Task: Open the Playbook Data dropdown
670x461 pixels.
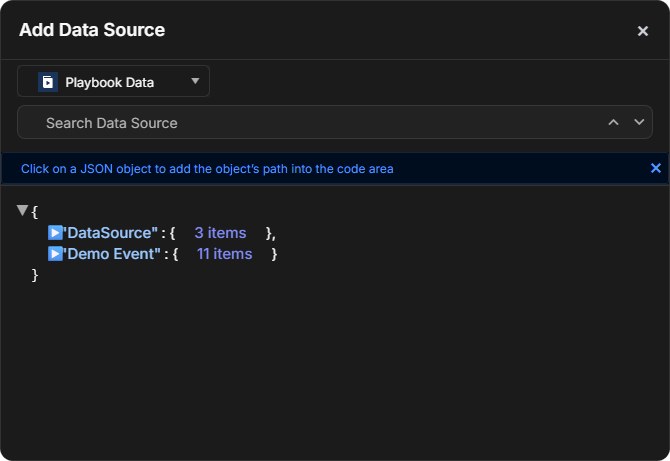Action: pos(113,81)
